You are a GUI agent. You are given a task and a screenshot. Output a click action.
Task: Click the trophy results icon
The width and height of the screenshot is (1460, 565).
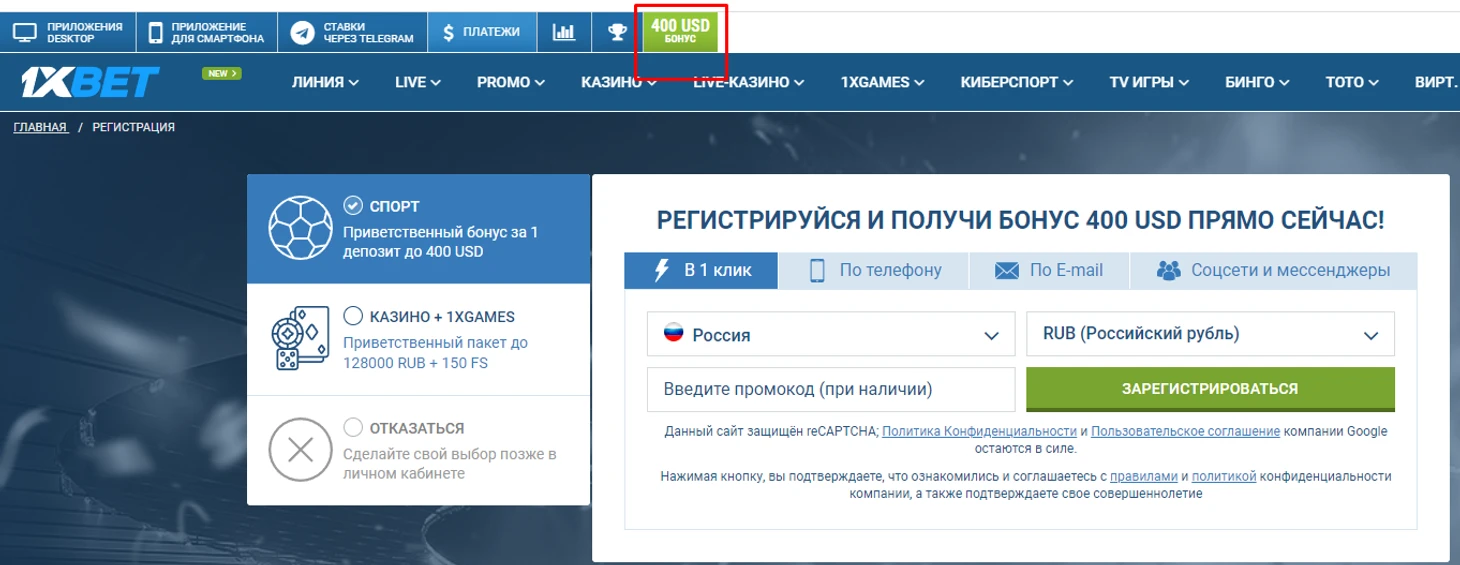click(617, 32)
